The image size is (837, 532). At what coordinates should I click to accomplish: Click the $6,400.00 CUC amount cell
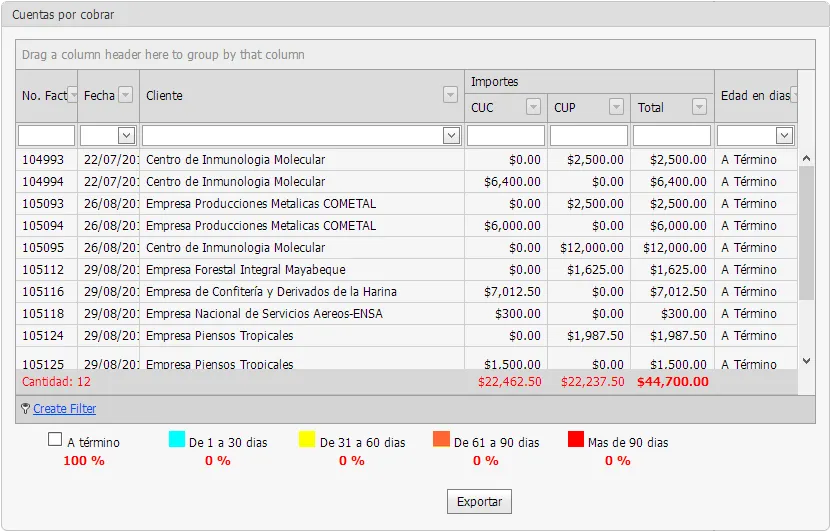(x=512, y=181)
